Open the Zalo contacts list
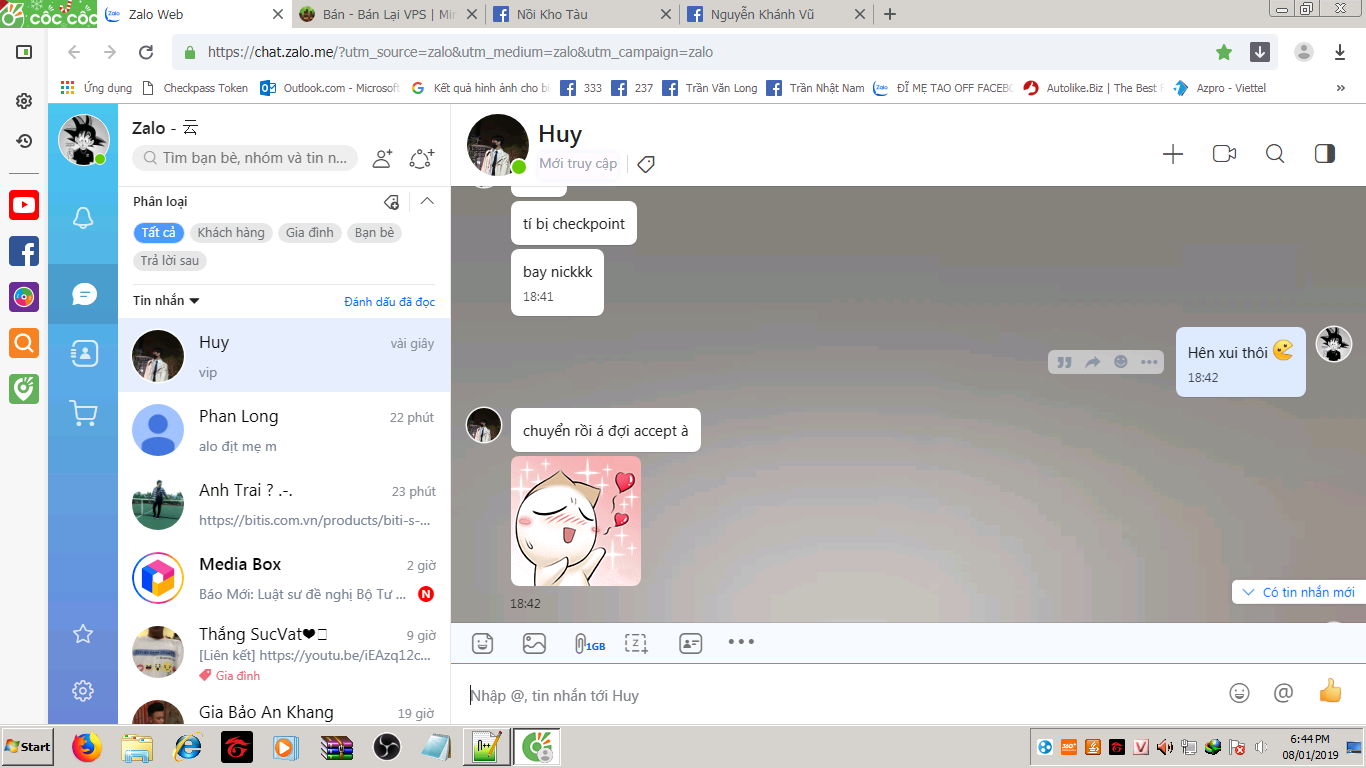The height and width of the screenshot is (768, 1366). (x=84, y=353)
